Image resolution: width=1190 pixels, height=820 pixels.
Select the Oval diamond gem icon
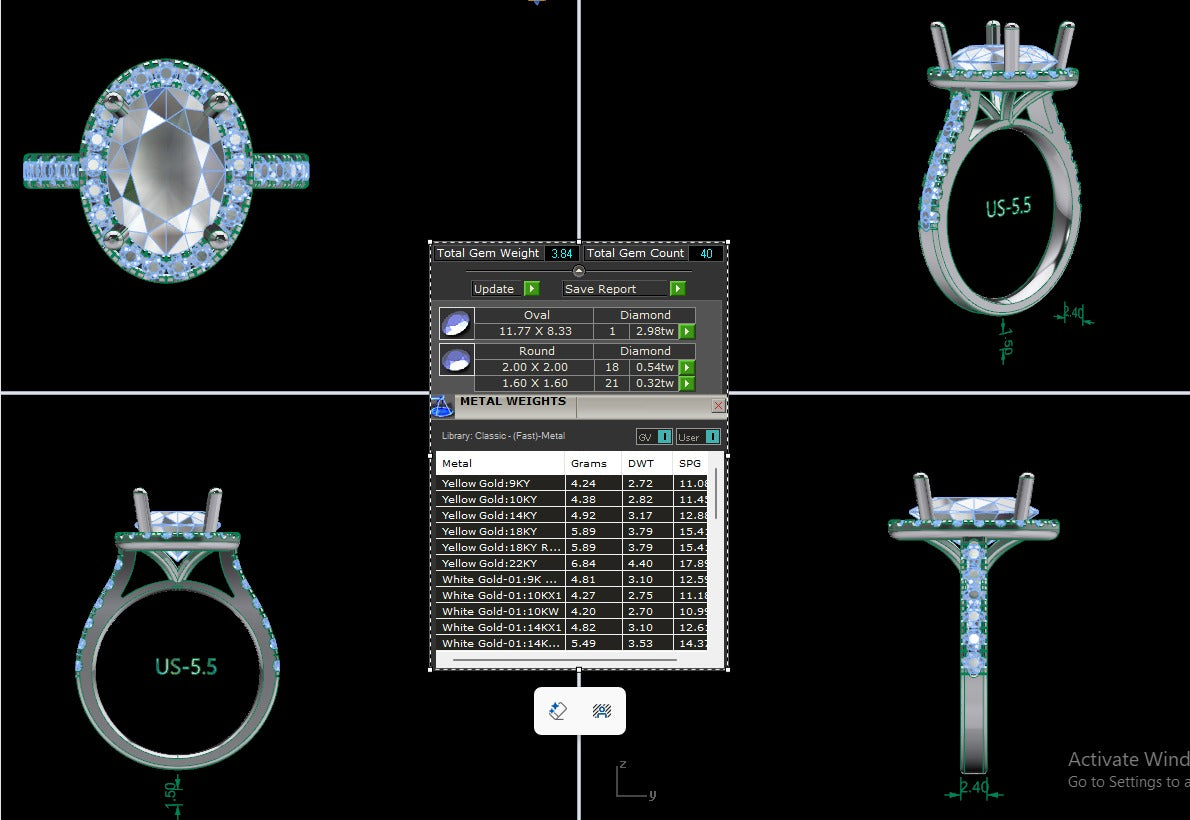[457, 323]
